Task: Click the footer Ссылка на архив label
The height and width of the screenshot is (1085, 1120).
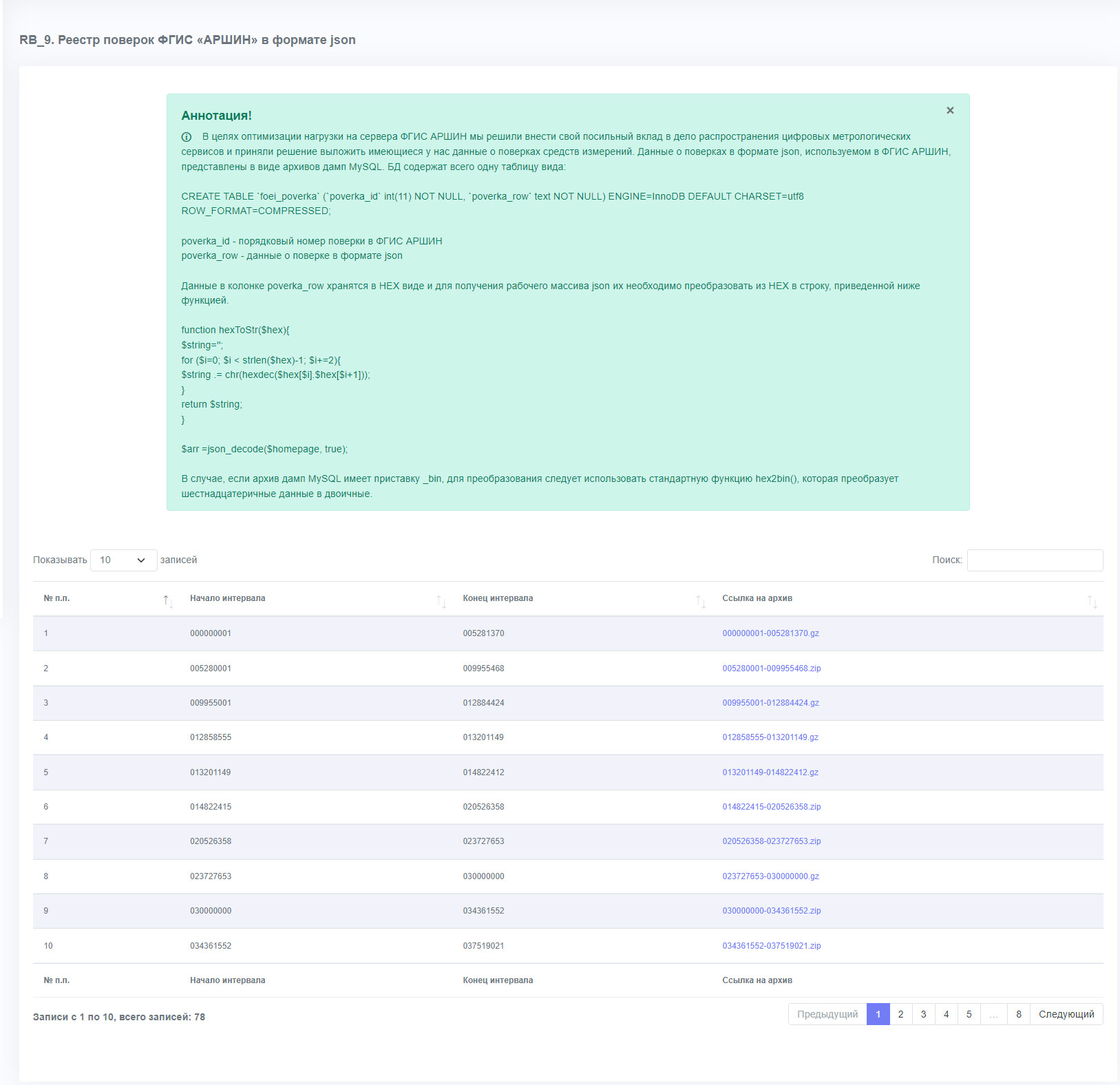Action: point(757,980)
